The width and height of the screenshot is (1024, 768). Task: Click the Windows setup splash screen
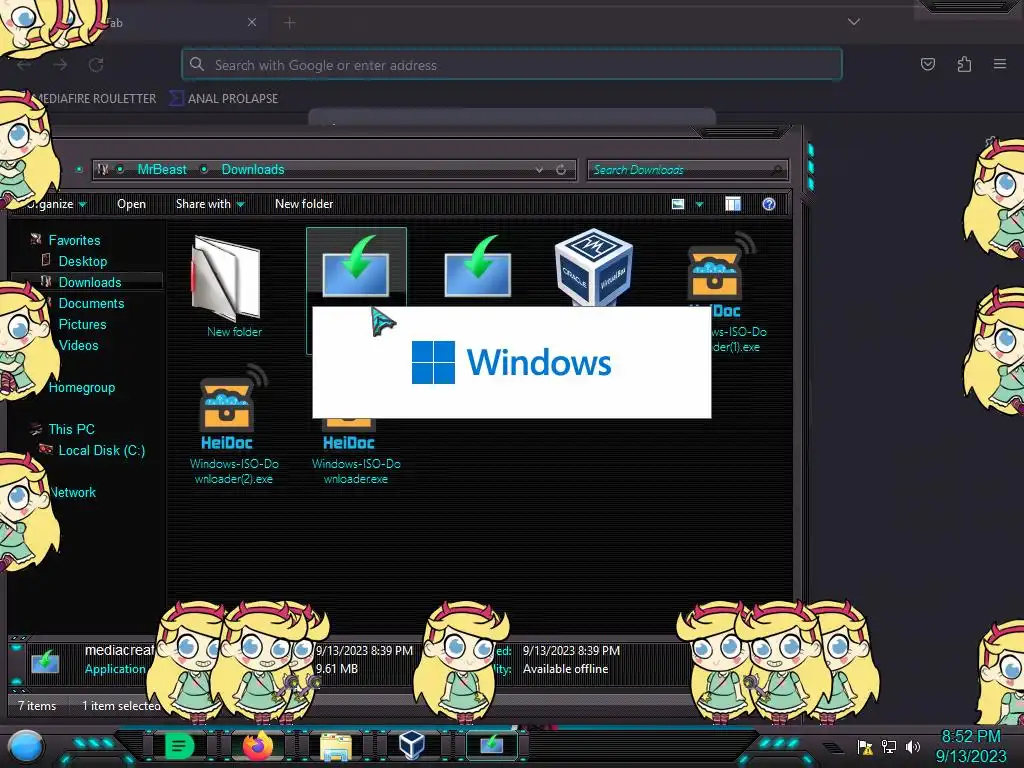click(x=511, y=362)
